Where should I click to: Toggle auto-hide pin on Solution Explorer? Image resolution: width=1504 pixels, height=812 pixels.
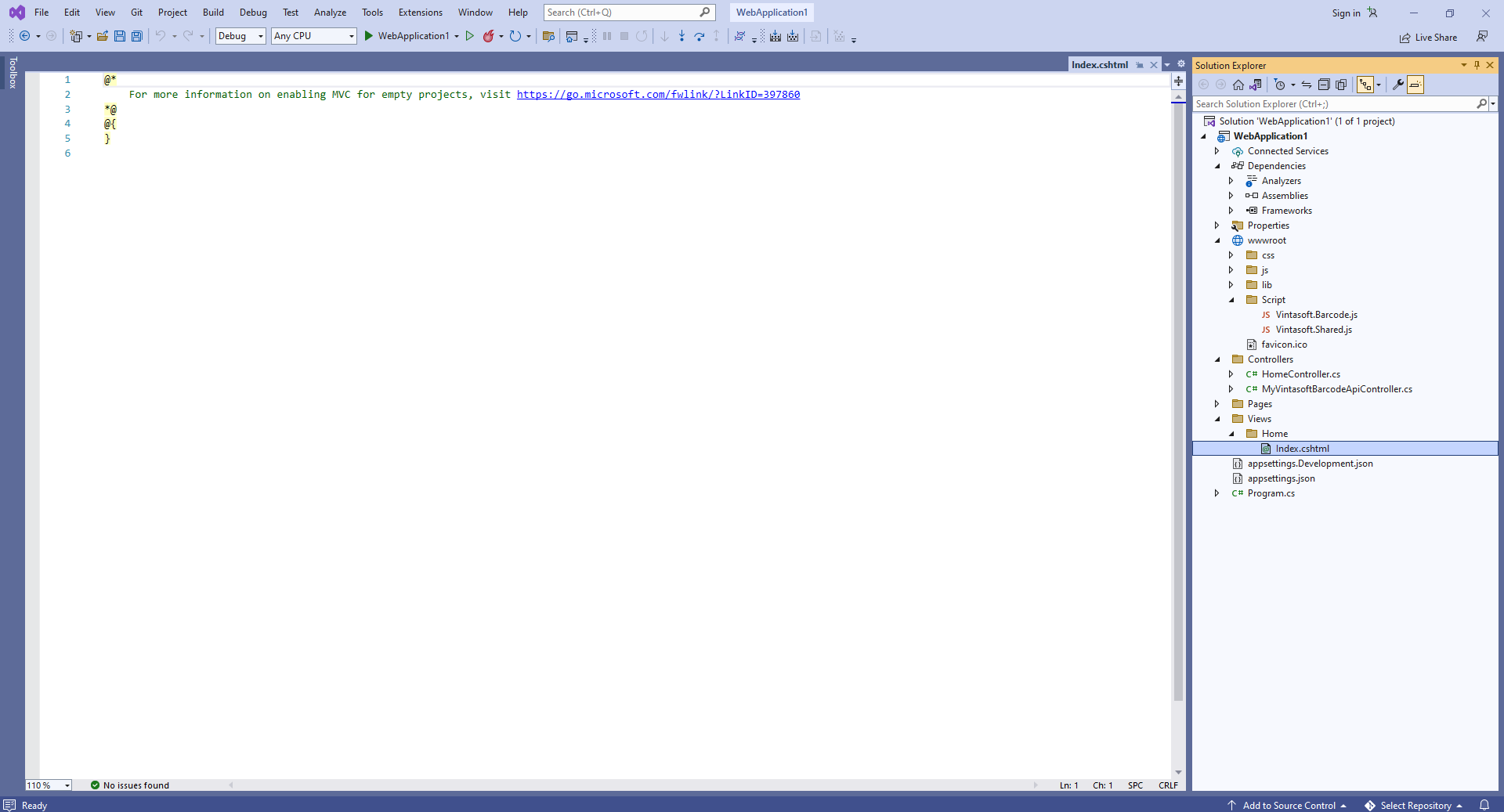tap(1477, 65)
